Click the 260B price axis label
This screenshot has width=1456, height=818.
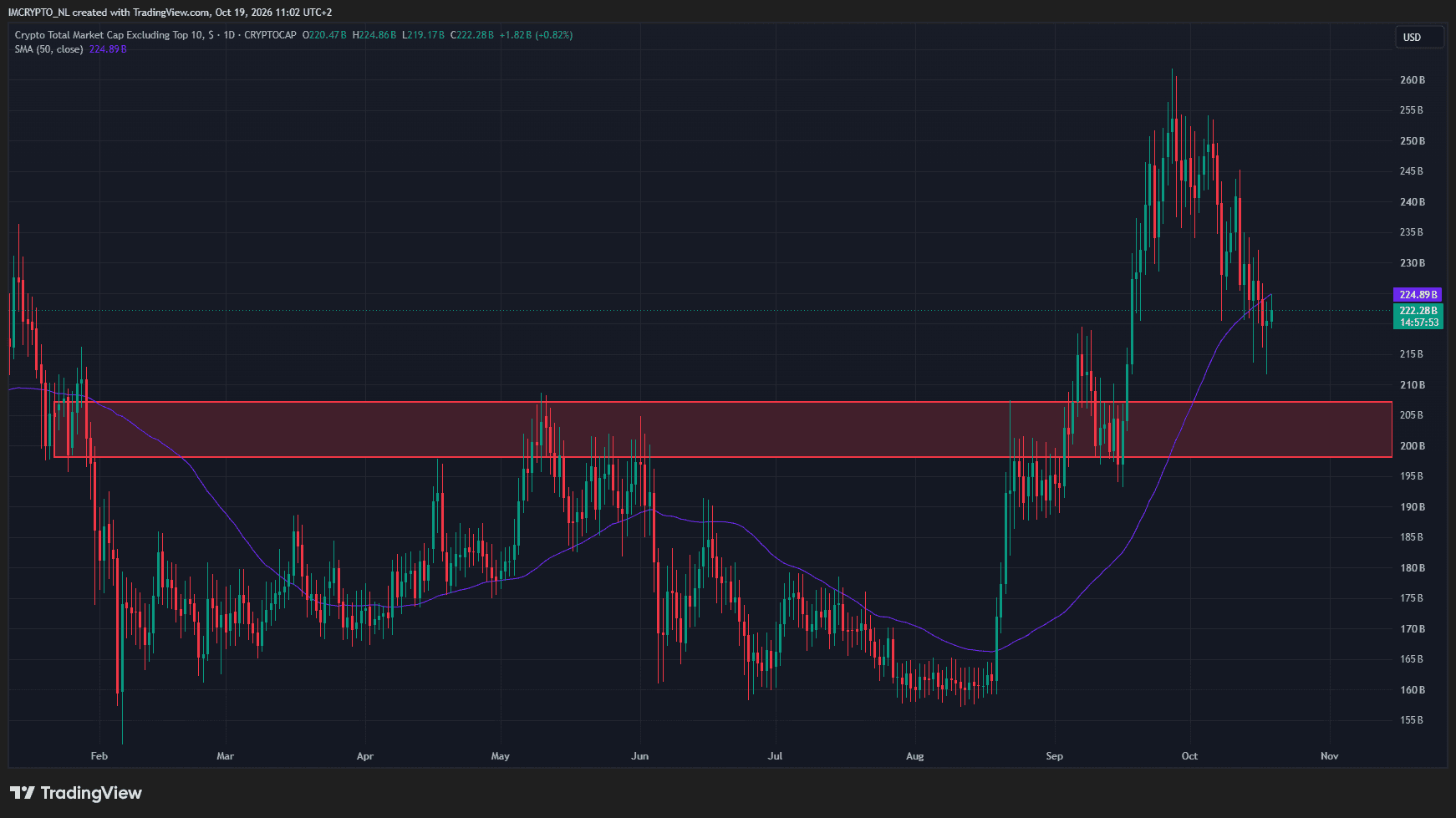click(x=1412, y=80)
